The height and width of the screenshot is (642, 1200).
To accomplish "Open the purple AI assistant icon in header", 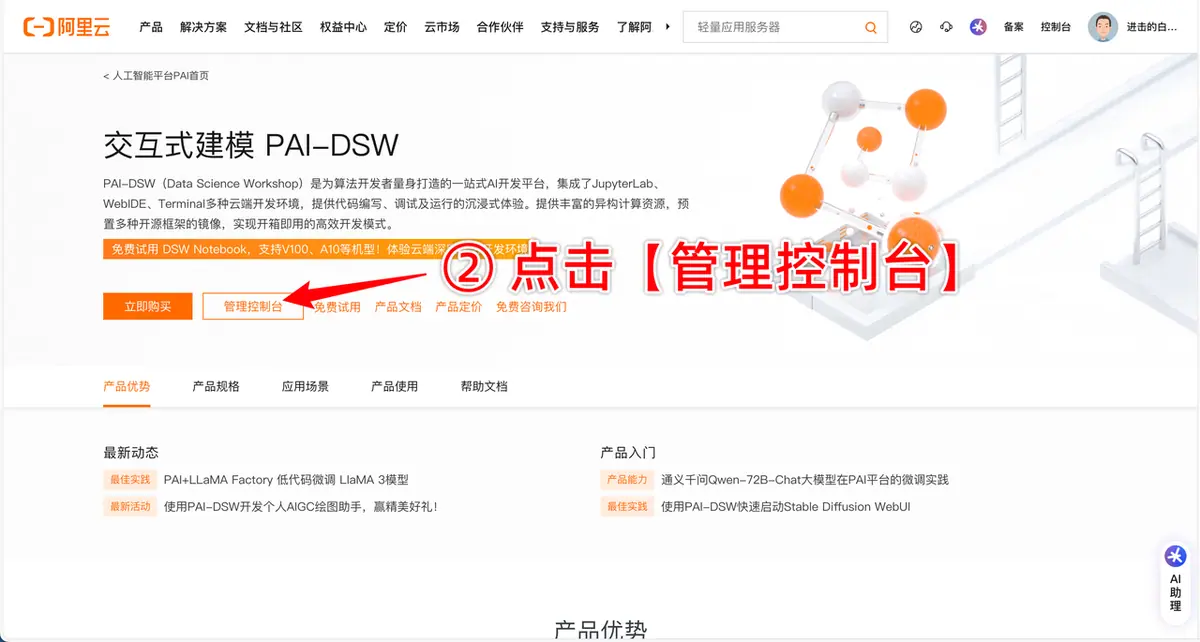I will click(x=978, y=27).
